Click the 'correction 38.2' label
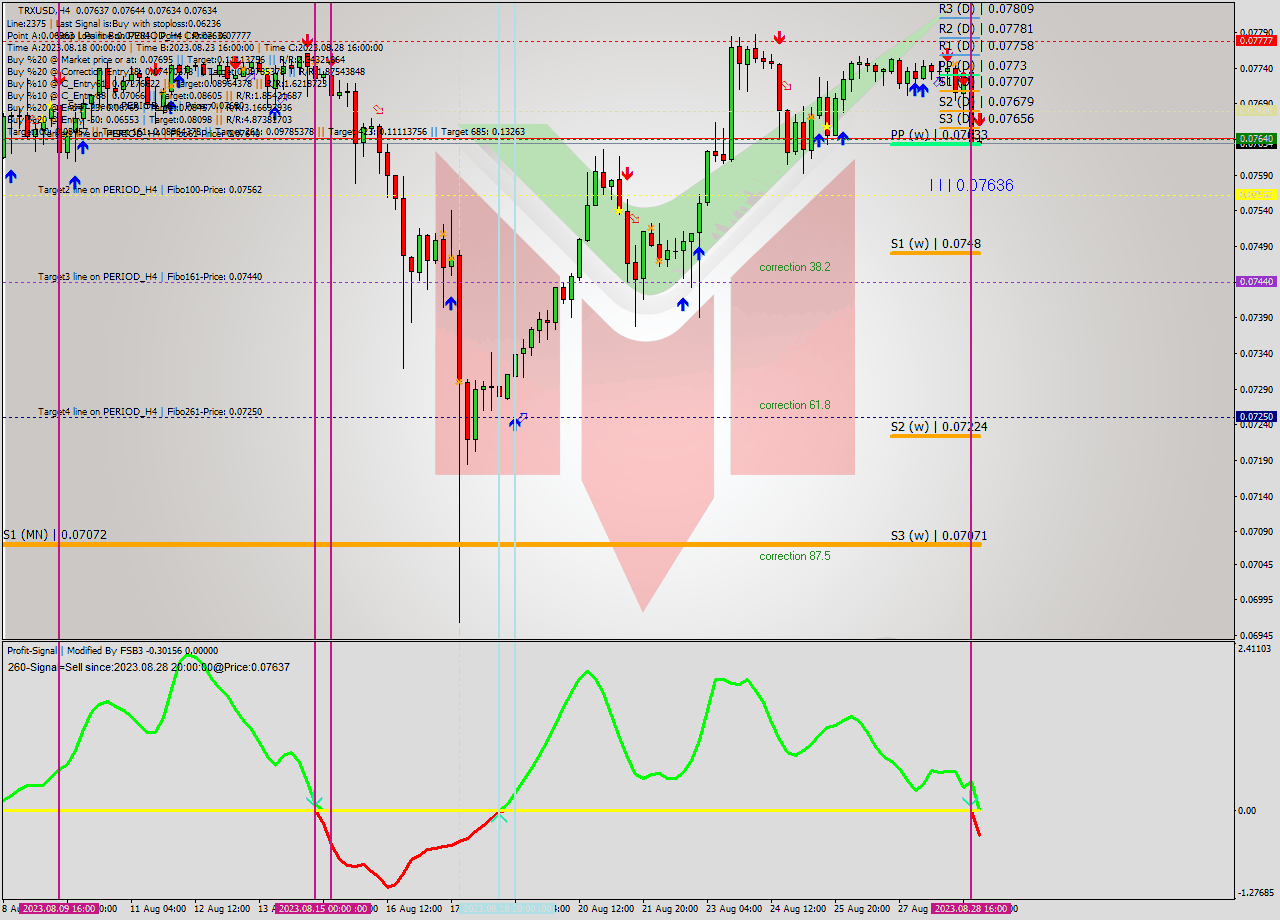The width and height of the screenshot is (1280, 920). pyautogui.click(x=795, y=267)
